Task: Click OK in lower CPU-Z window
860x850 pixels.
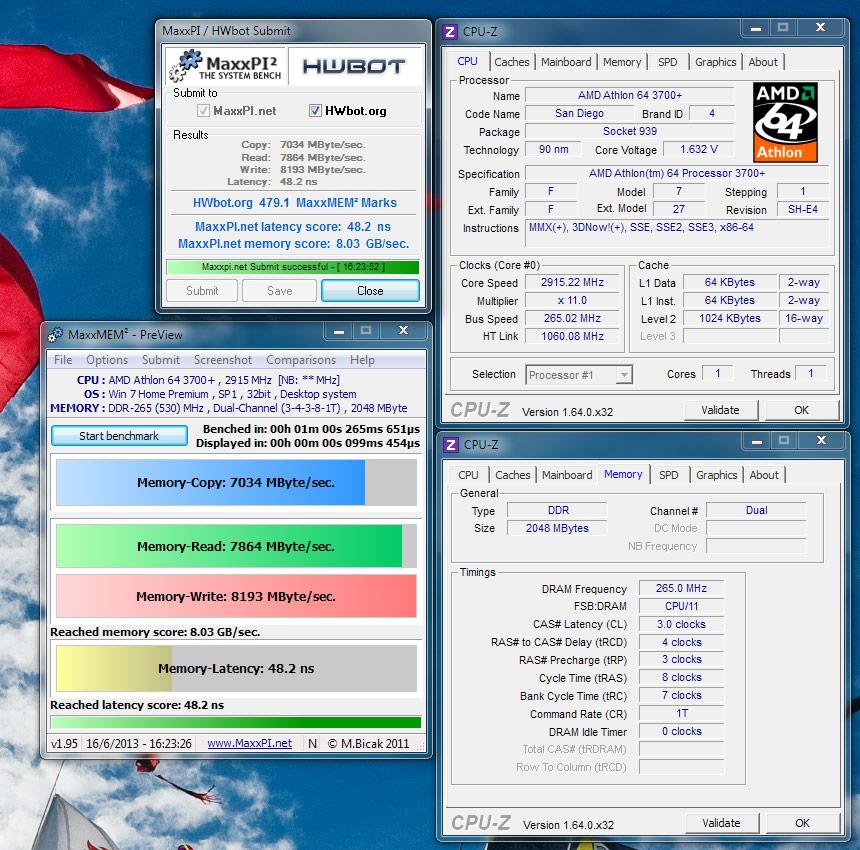Action: 802,823
